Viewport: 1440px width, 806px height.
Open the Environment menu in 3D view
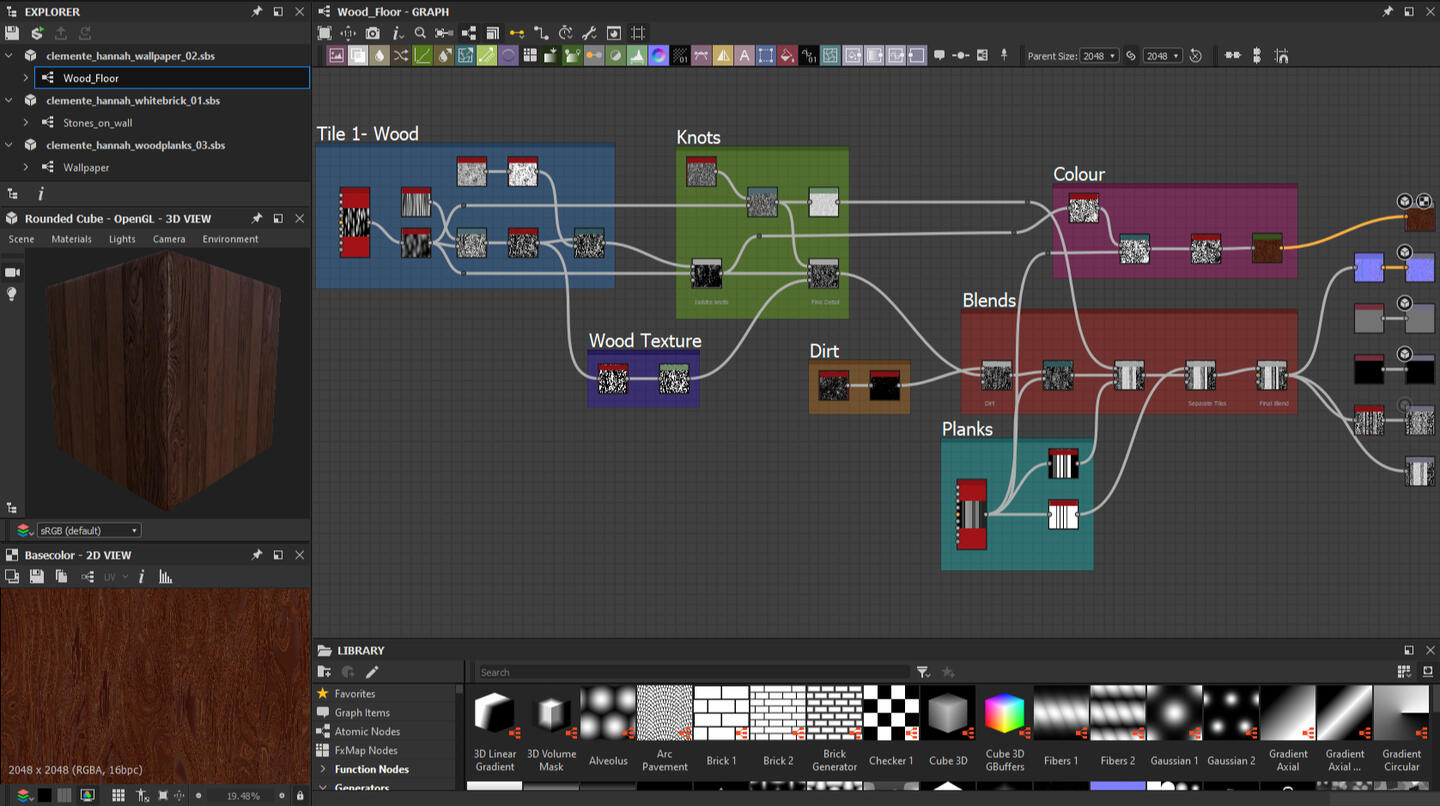point(230,239)
